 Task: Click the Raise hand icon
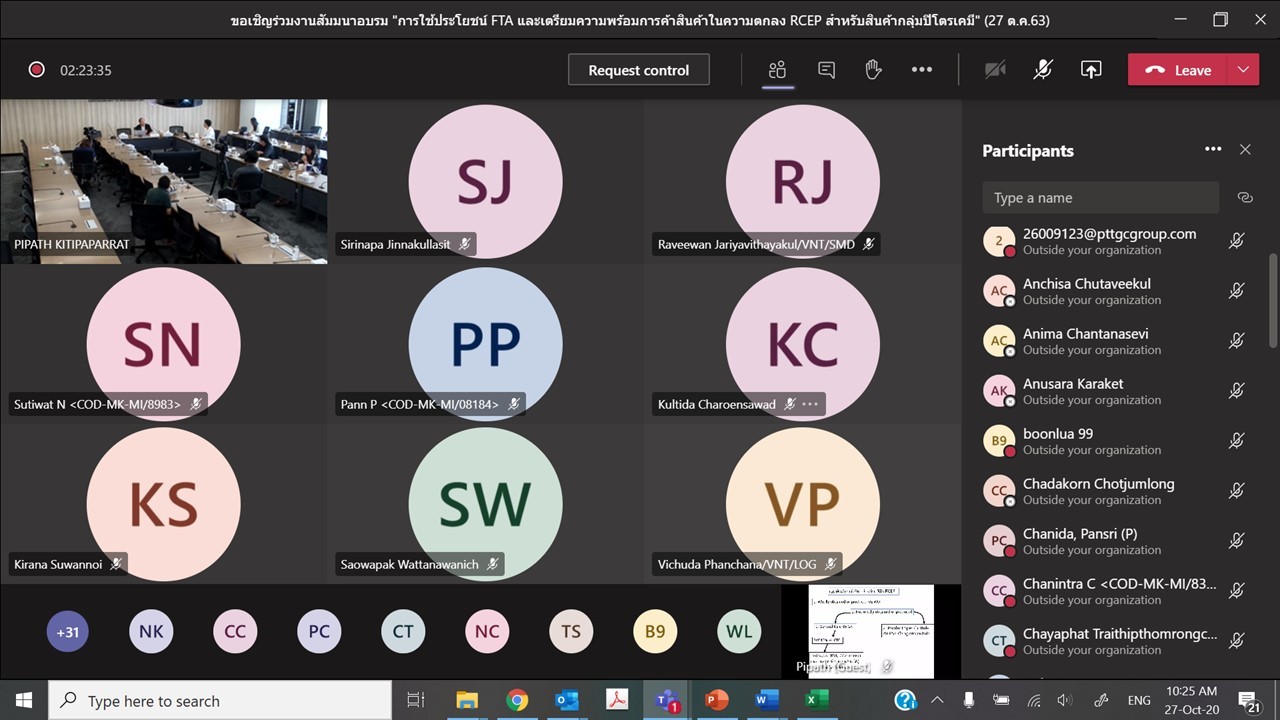873,70
